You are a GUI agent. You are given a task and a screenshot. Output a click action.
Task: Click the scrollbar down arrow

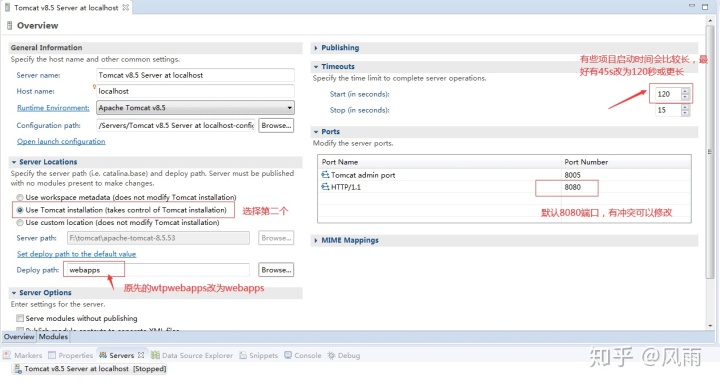click(x=710, y=325)
